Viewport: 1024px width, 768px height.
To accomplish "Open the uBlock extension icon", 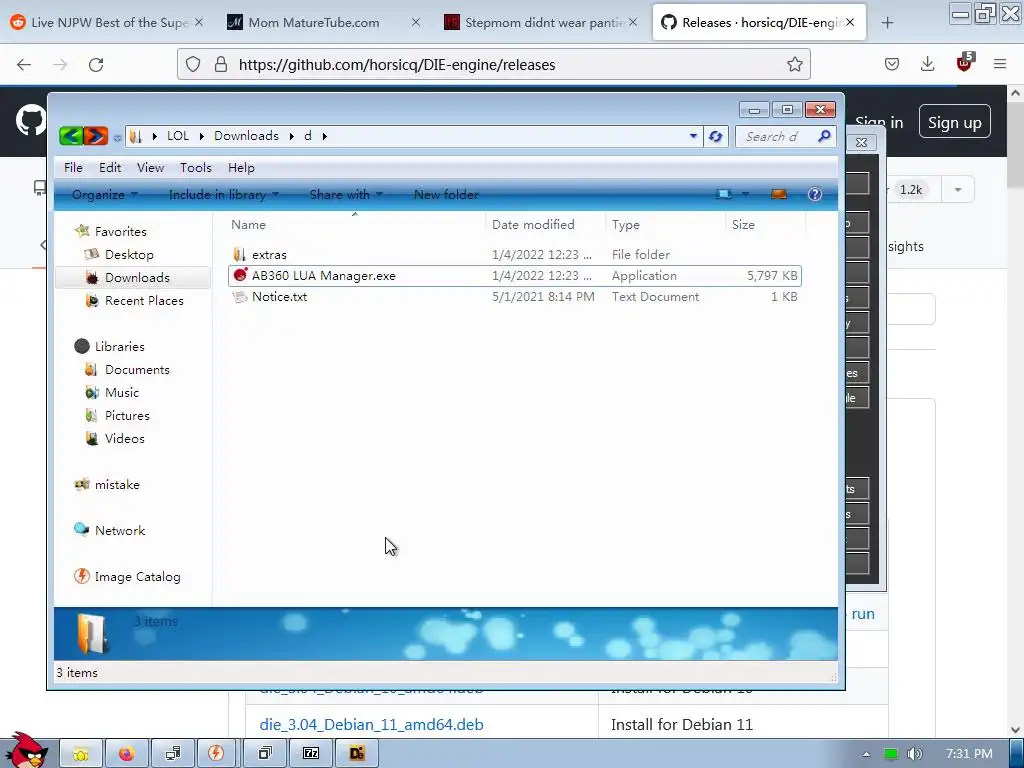I will (x=965, y=63).
